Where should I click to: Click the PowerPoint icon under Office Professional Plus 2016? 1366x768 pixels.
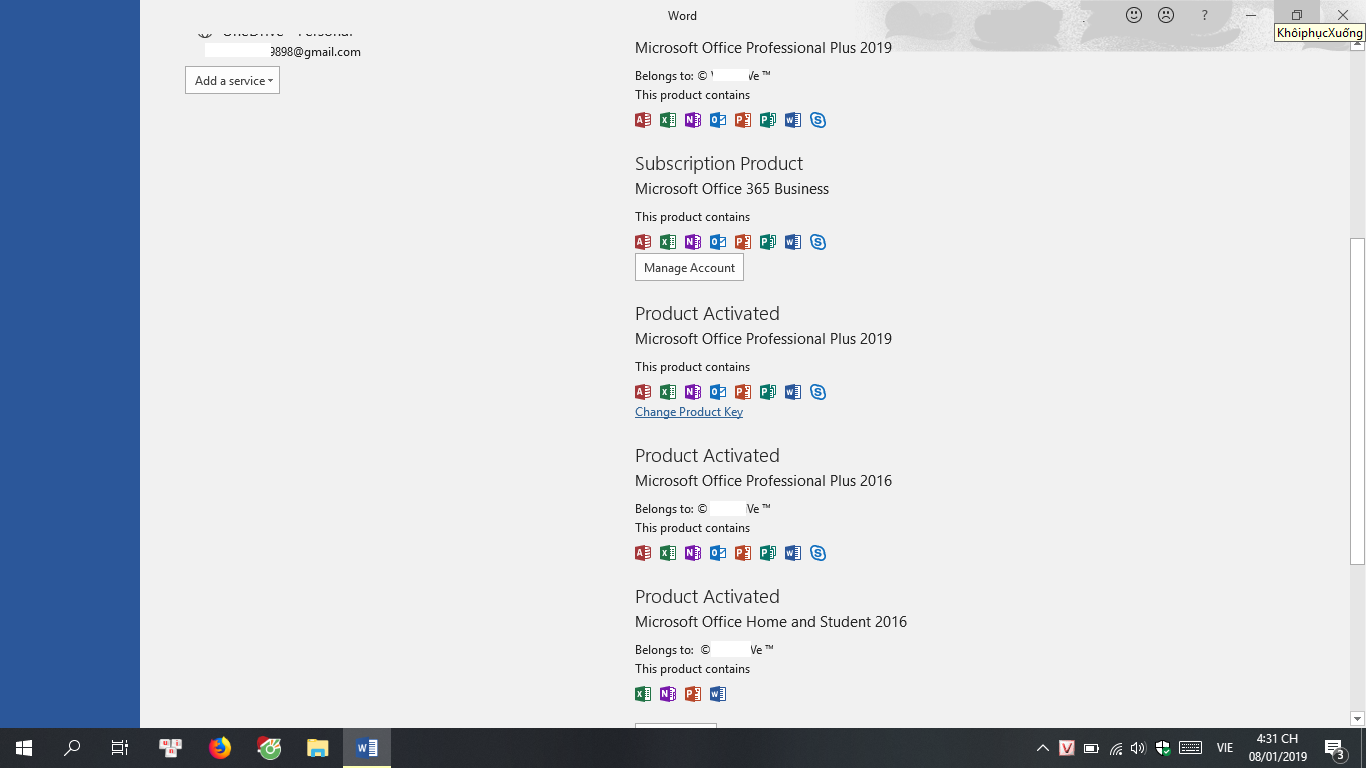click(743, 552)
